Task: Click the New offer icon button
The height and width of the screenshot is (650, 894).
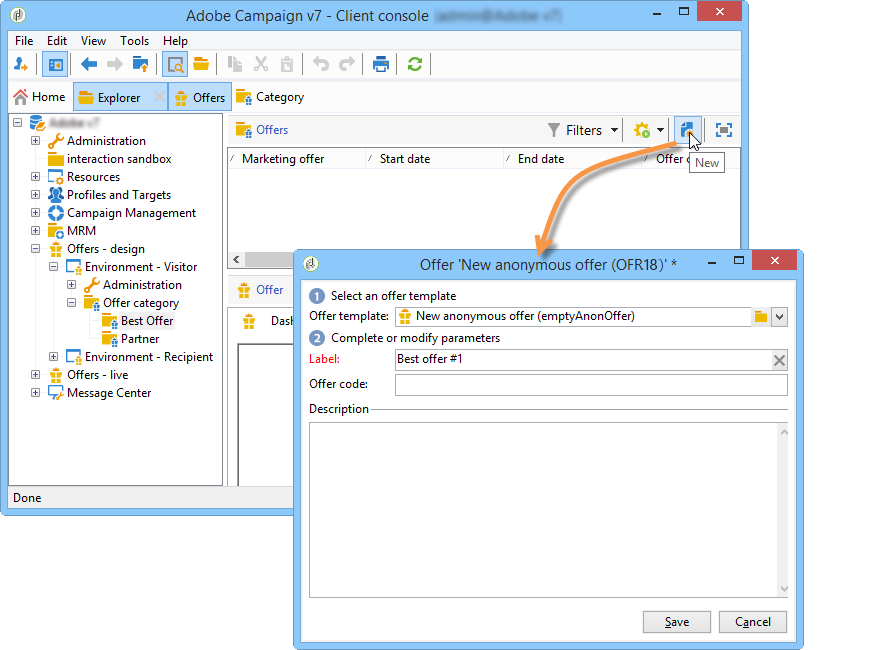Action: click(688, 130)
